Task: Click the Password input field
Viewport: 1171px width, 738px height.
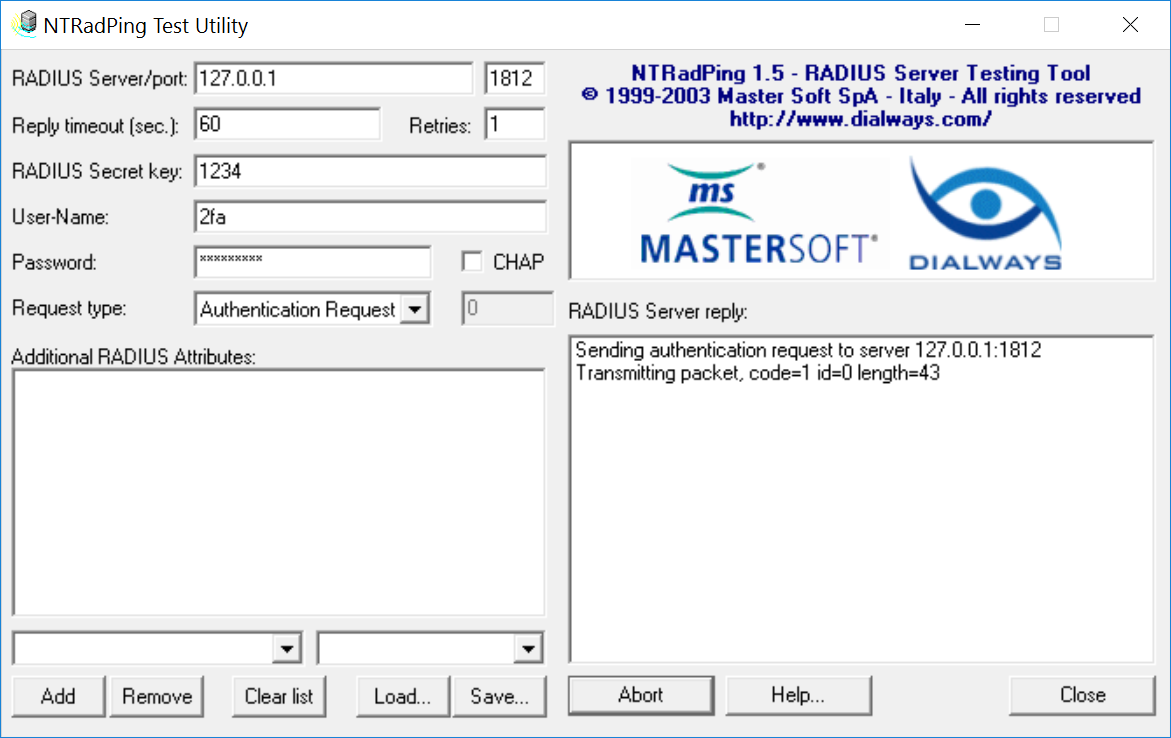Action: (x=312, y=261)
